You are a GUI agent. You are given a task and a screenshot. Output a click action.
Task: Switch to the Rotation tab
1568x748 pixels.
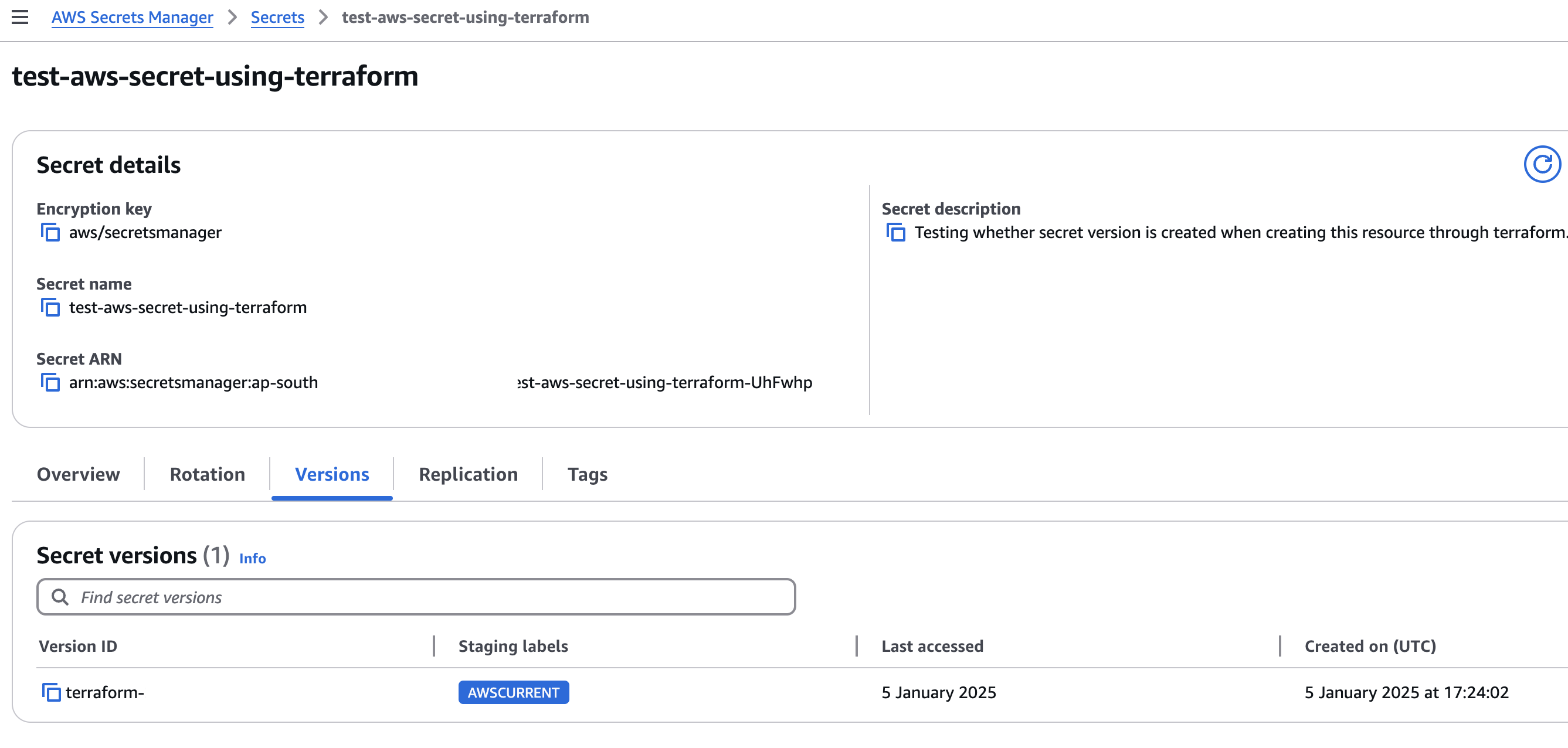[207, 474]
